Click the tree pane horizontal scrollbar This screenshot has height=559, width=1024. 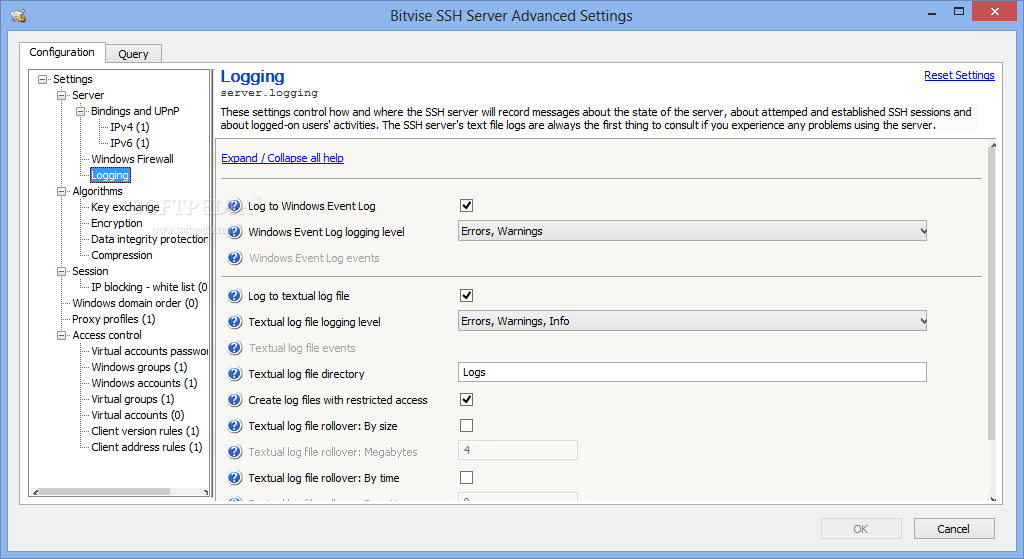click(103, 492)
